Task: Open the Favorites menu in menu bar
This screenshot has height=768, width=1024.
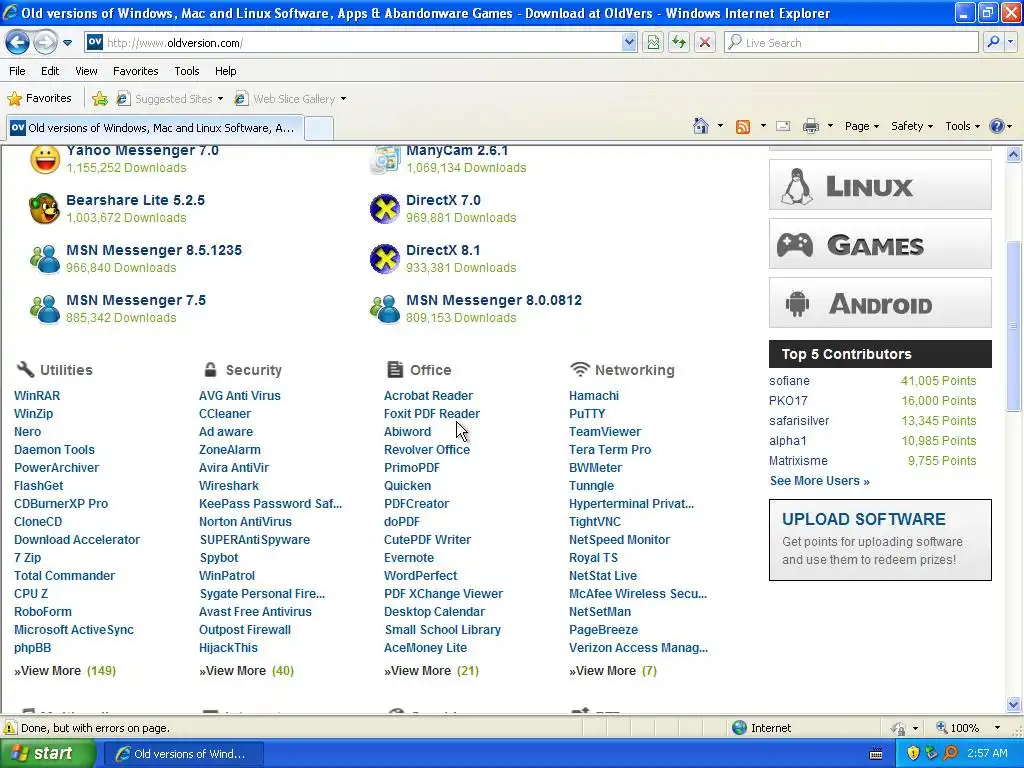Action: pyautogui.click(x=135, y=71)
